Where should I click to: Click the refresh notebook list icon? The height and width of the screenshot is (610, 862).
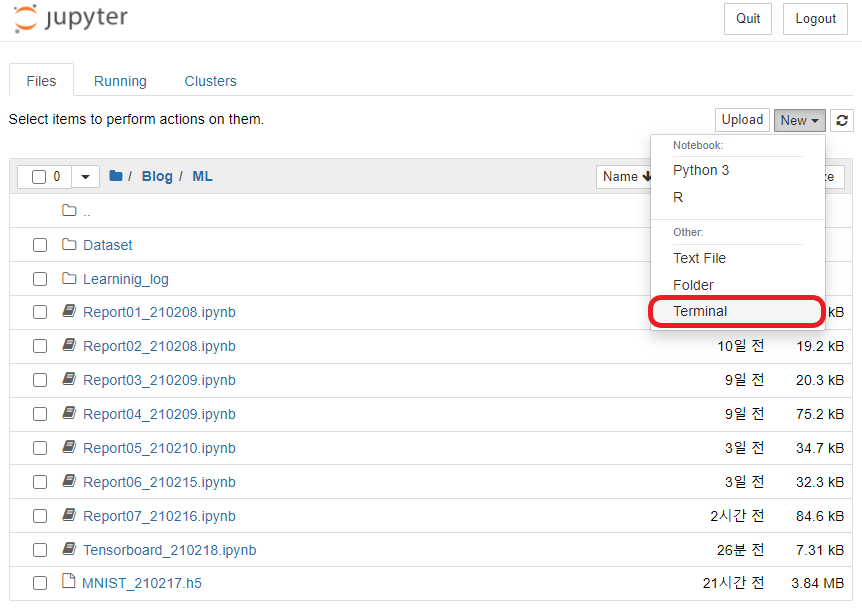coord(842,120)
